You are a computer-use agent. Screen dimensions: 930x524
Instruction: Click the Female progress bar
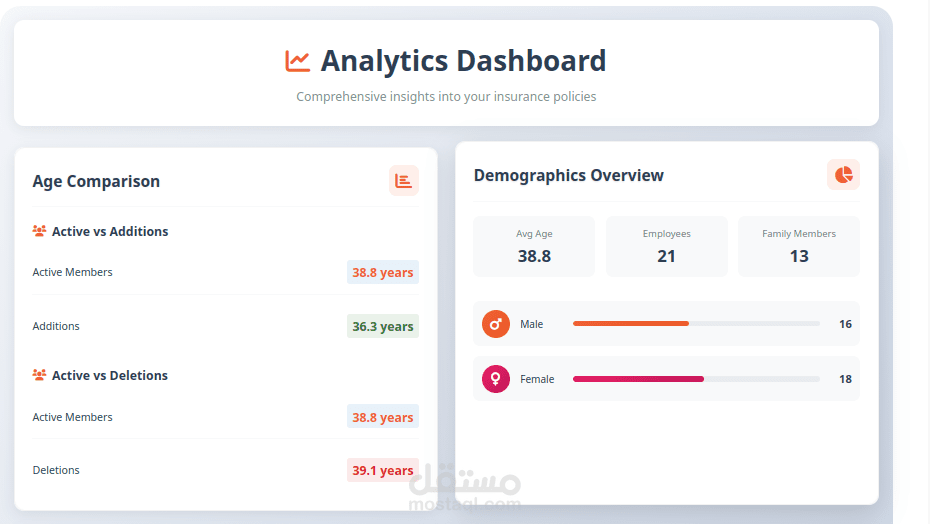pos(696,379)
